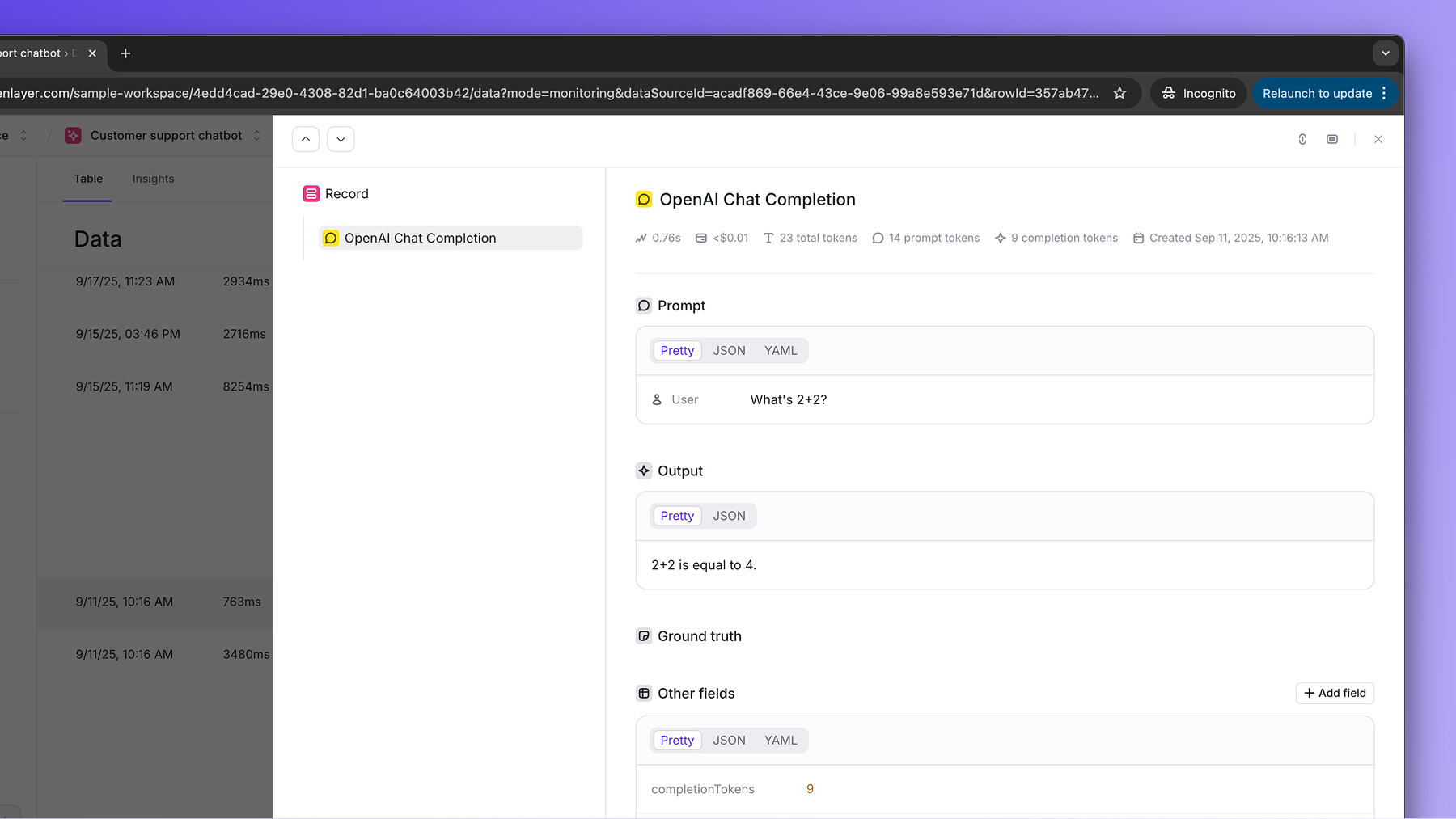Select Pretty view in Other fields

pyautogui.click(x=677, y=741)
